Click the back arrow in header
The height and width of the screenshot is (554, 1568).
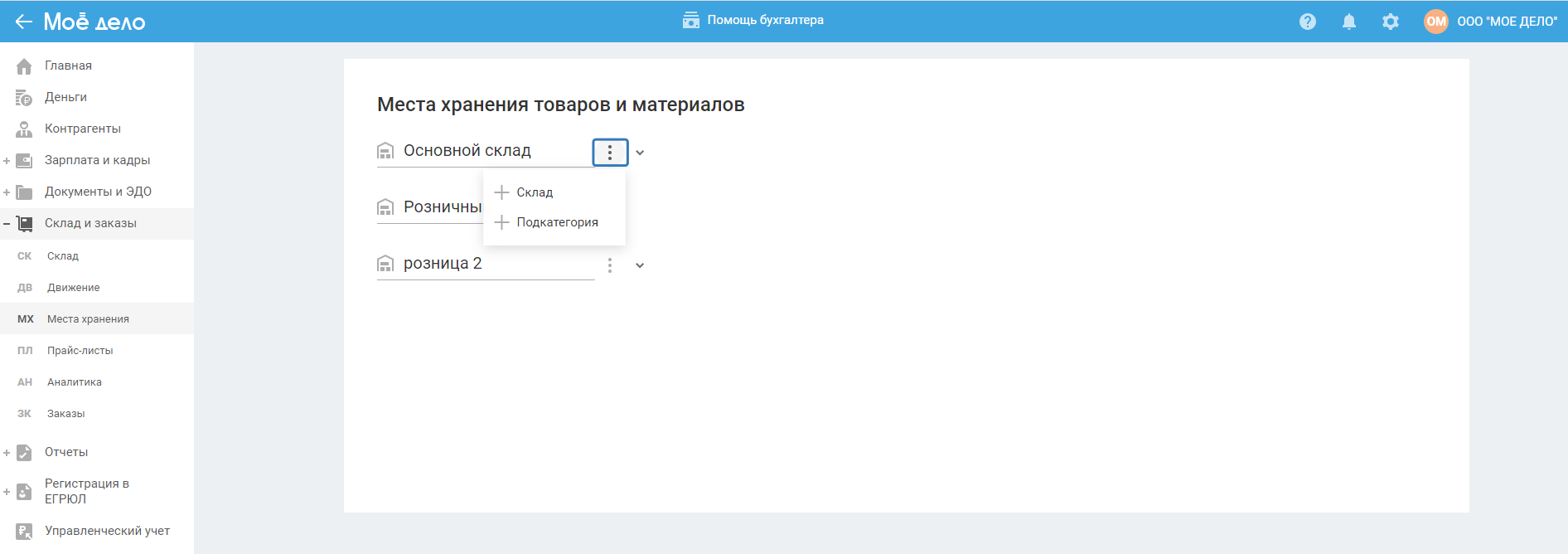(x=23, y=22)
